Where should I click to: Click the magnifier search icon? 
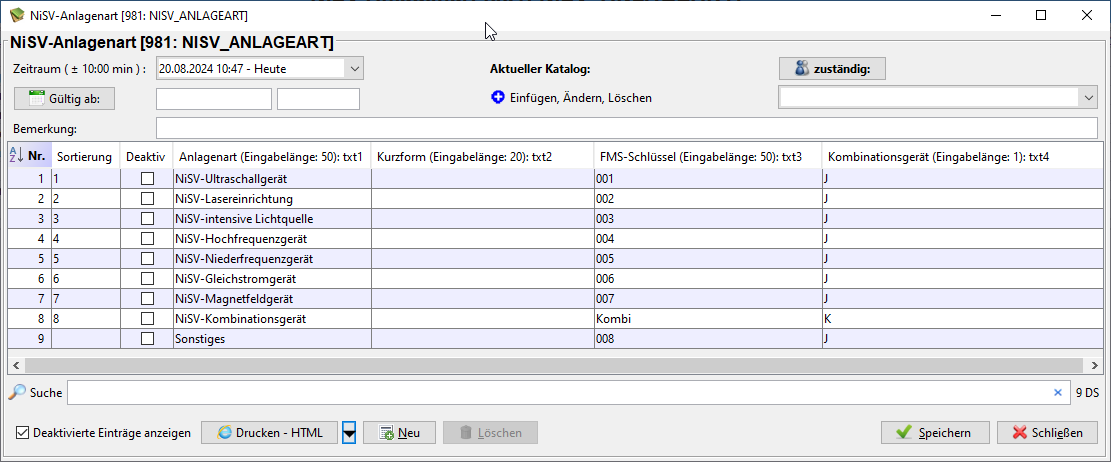17,393
